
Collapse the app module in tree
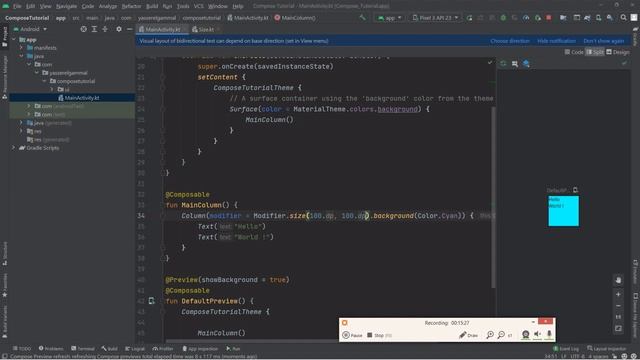(x=14, y=40)
